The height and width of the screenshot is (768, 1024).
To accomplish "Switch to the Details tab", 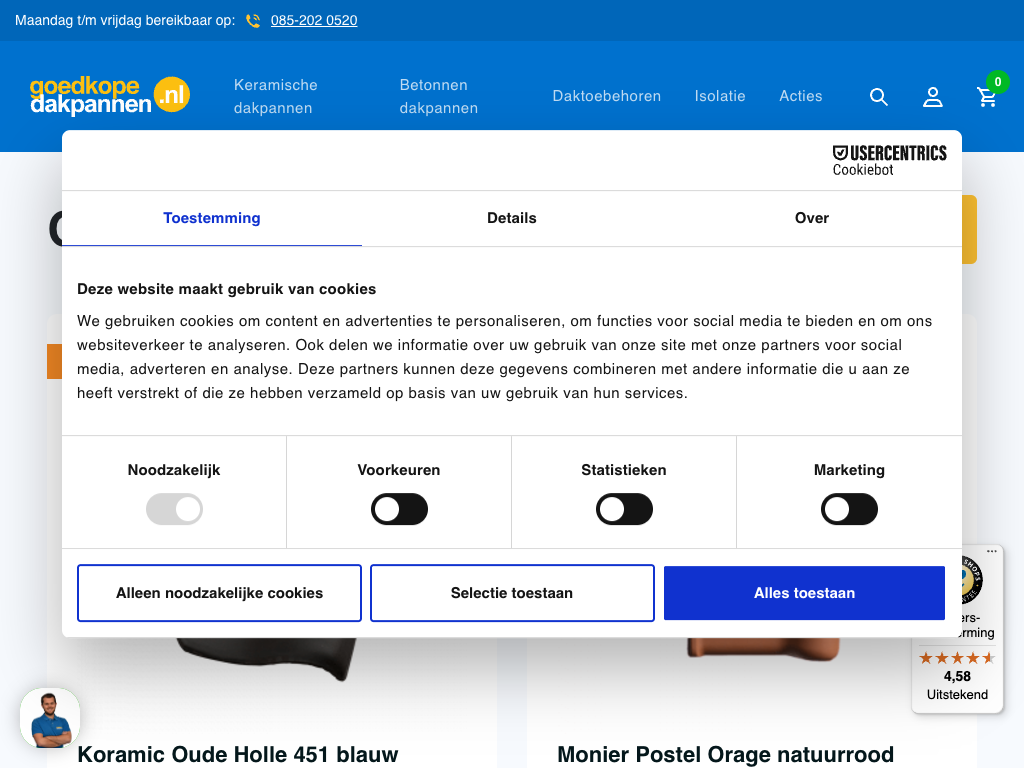I will coord(512,218).
